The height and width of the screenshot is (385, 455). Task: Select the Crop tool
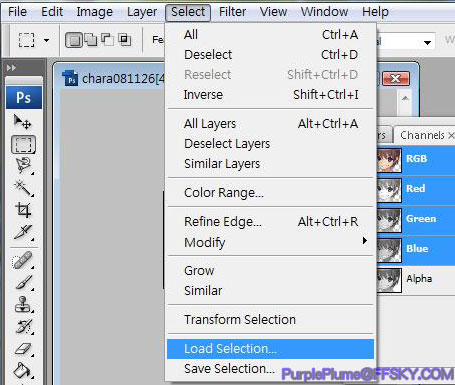pyautogui.click(x=23, y=210)
